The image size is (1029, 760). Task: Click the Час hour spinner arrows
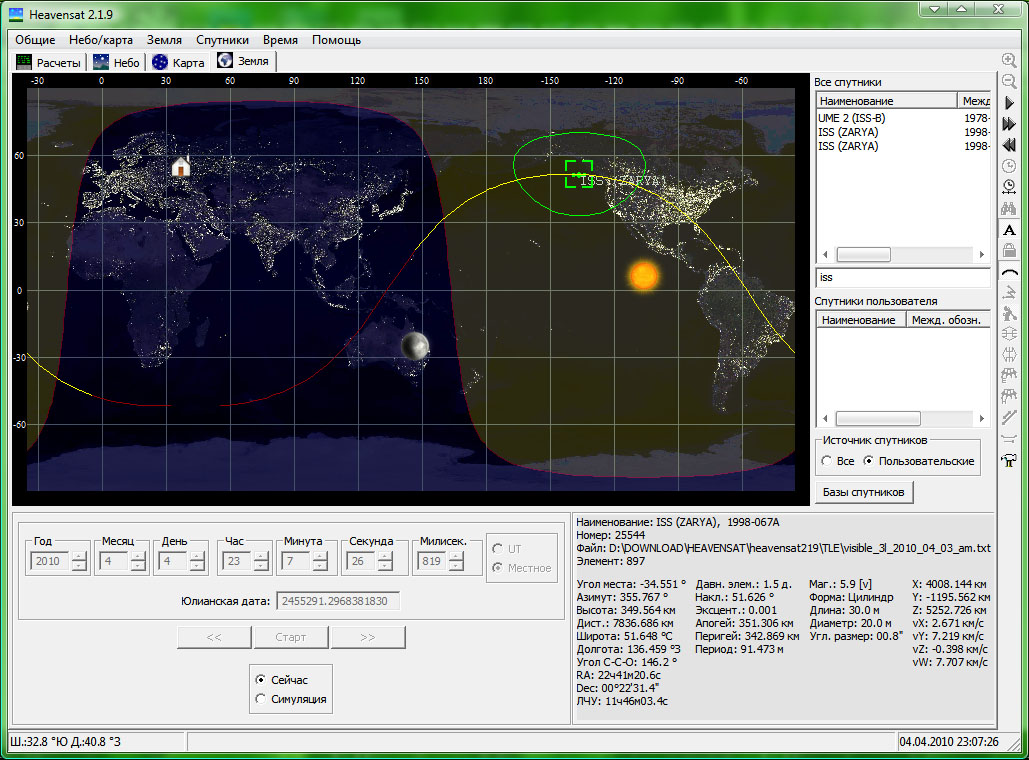(x=261, y=561)
